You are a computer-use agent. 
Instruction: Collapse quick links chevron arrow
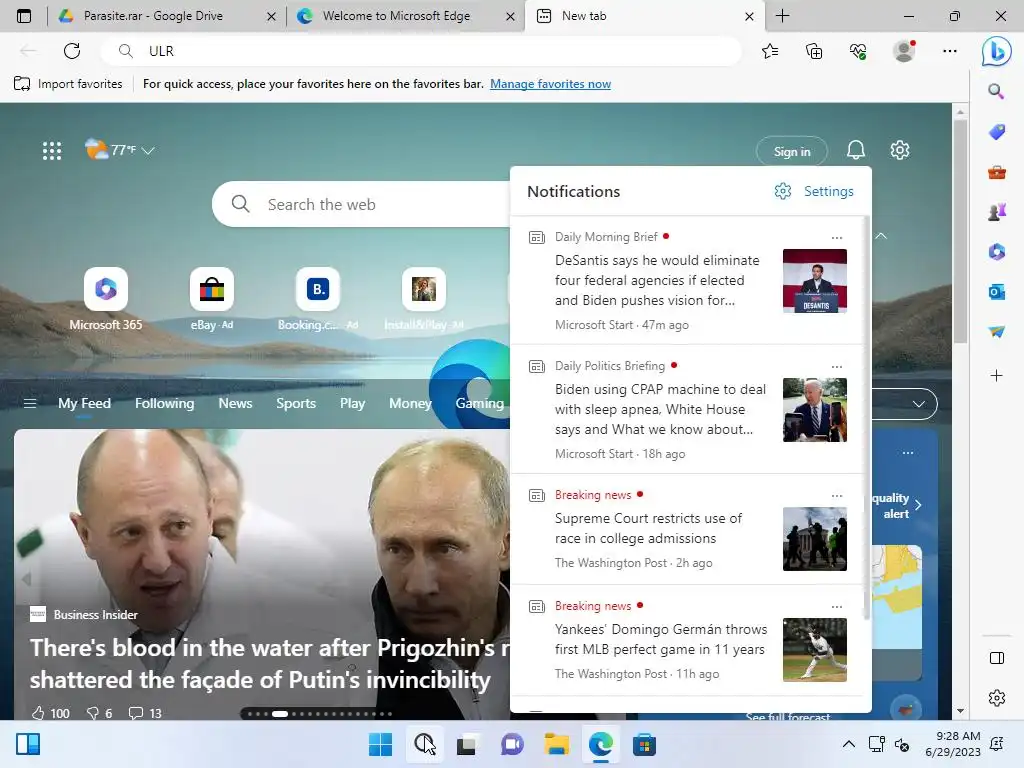pyautogui.click(x=881, y=236)
